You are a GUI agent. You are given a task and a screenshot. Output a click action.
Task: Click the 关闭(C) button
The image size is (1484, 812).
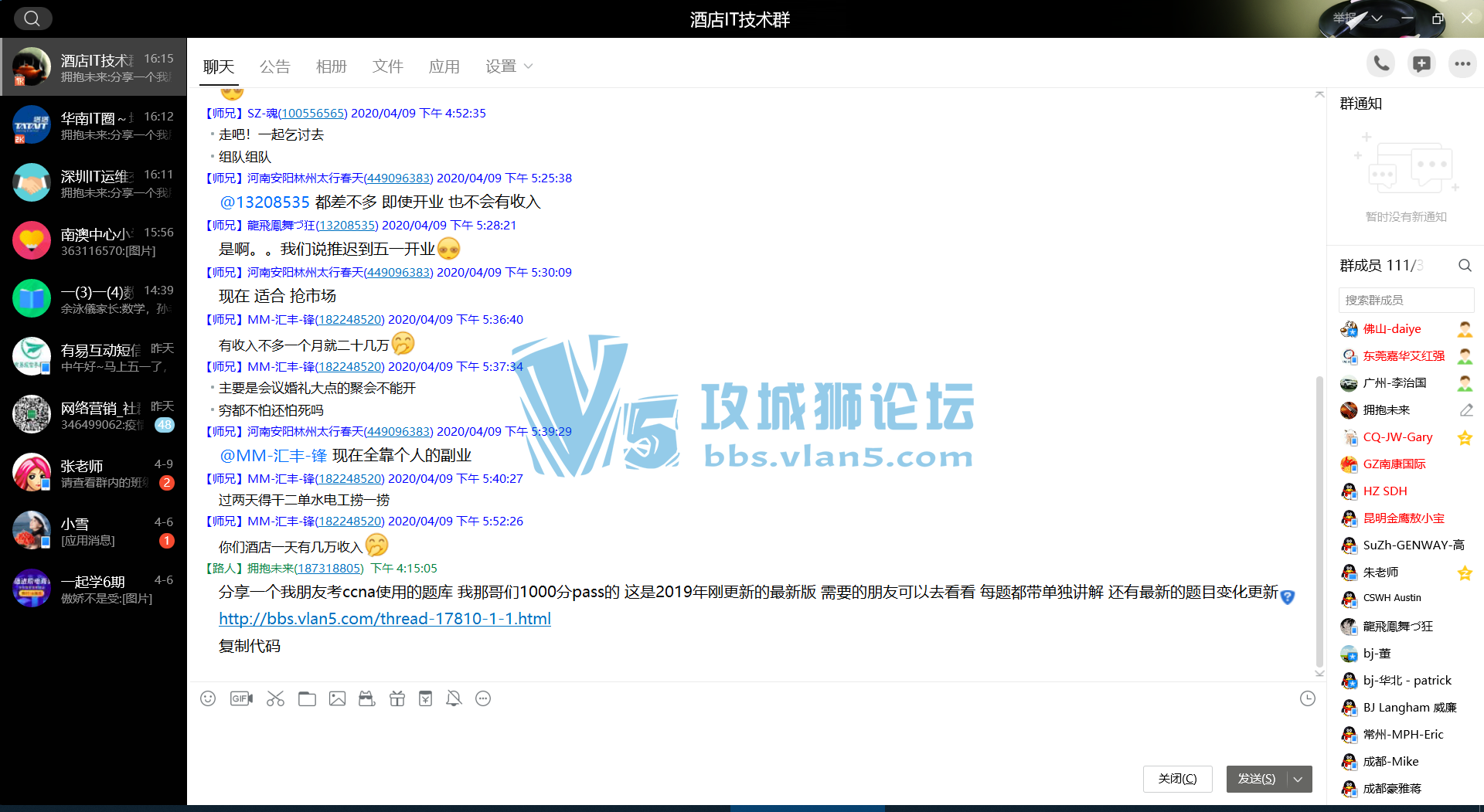coord(1177,779)
